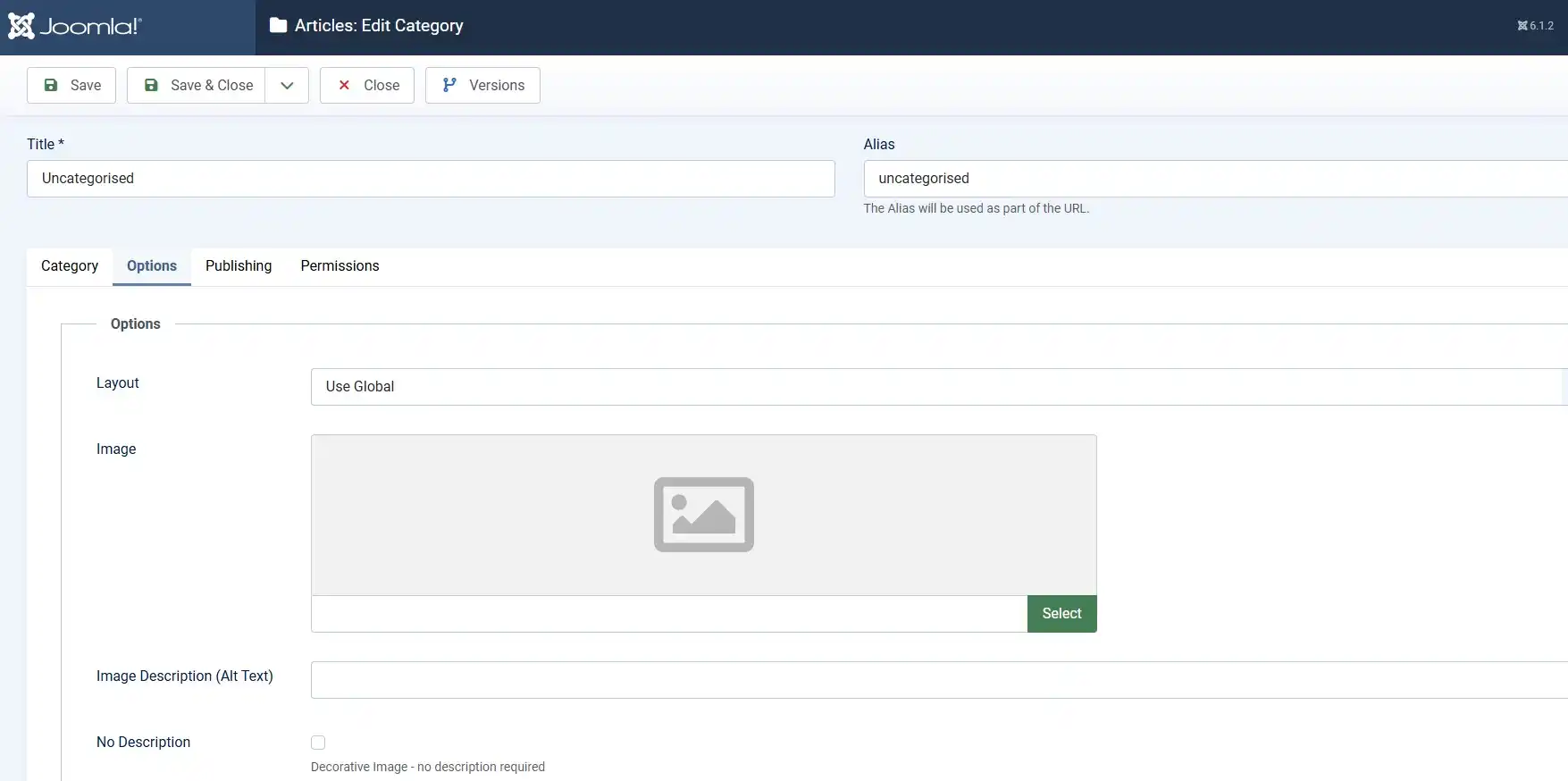Click the folder icon beside Articles title

(279, 26)
